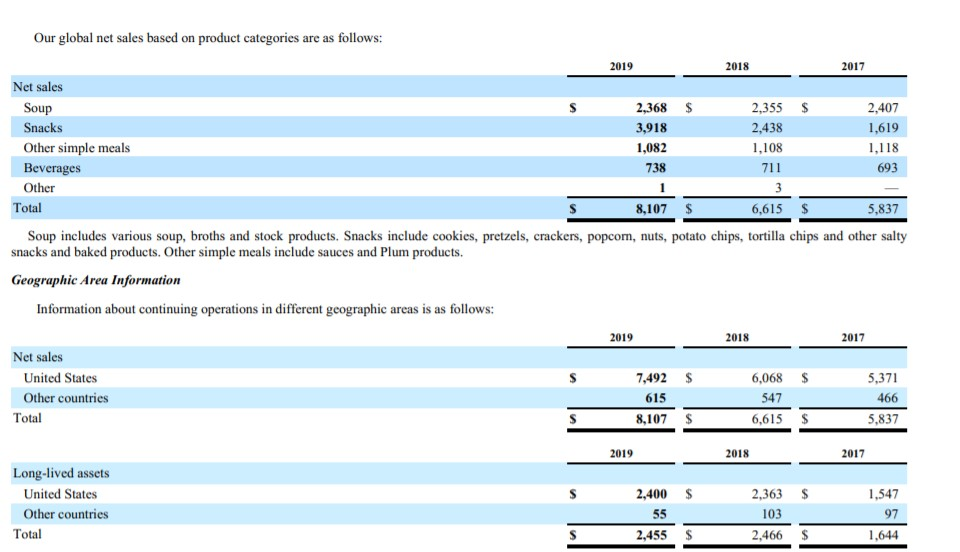
Task: Click Other simple meals value "1,118"
Action: 883,148
